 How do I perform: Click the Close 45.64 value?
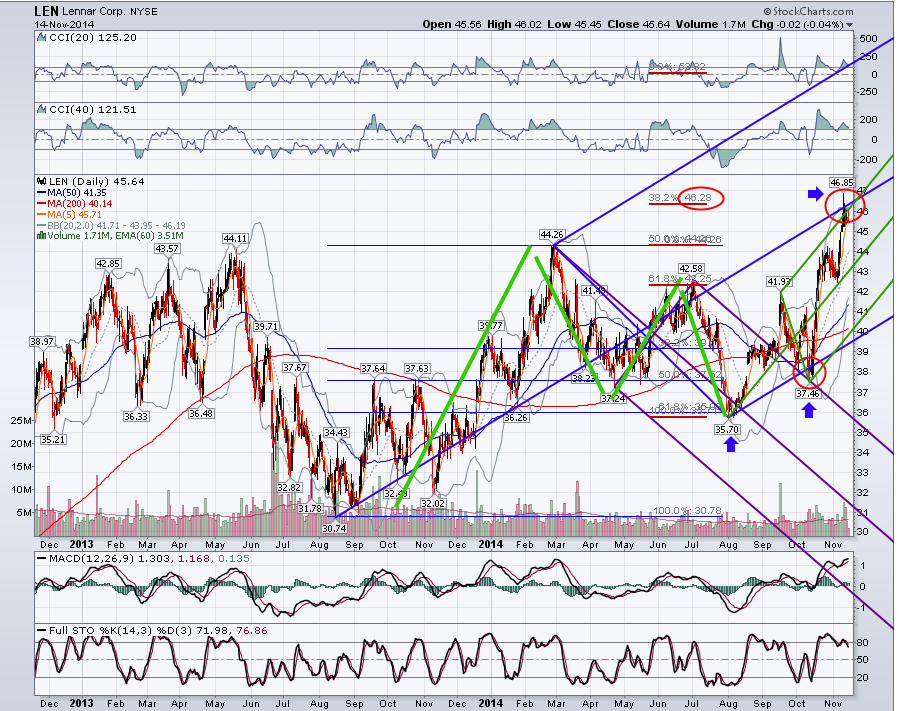tap(639, 25)
